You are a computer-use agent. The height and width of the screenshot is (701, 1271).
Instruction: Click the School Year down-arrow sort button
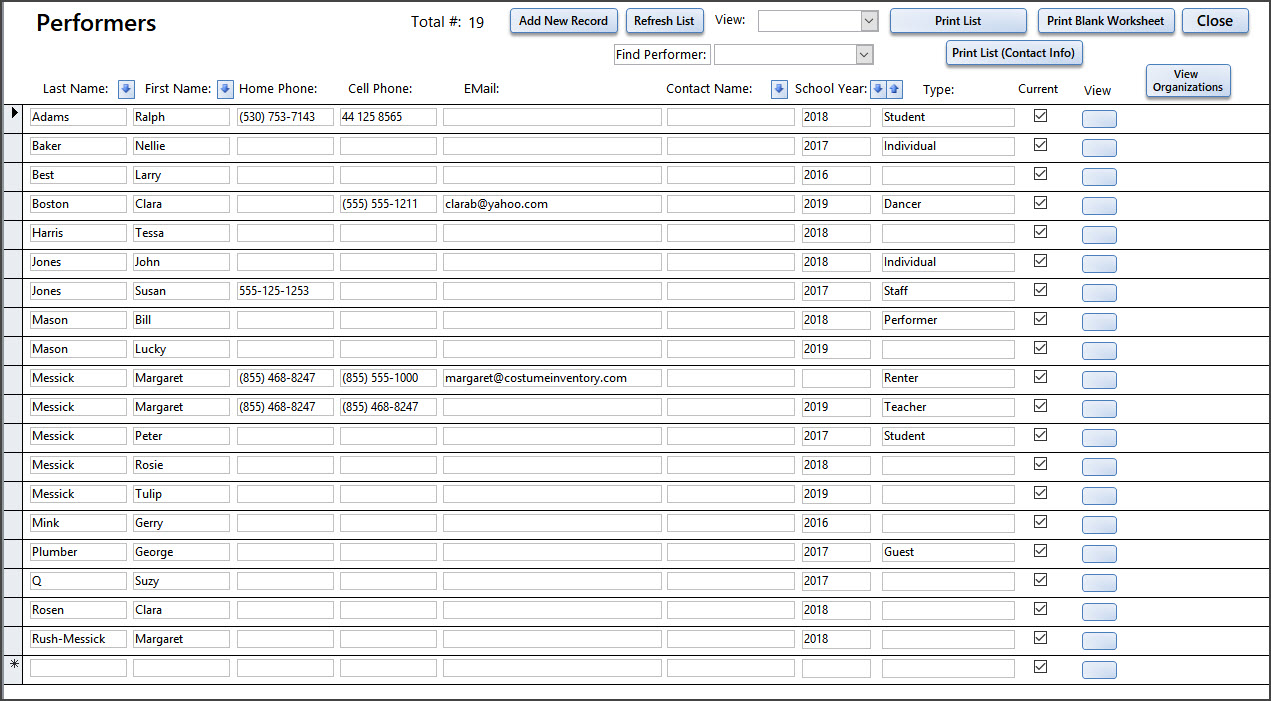point(878,89)
